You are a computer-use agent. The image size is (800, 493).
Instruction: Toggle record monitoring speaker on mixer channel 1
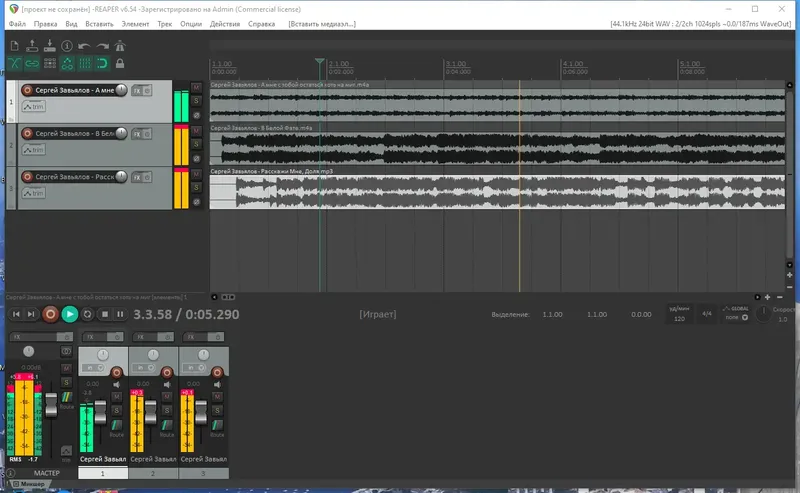[x=117, y=384]
